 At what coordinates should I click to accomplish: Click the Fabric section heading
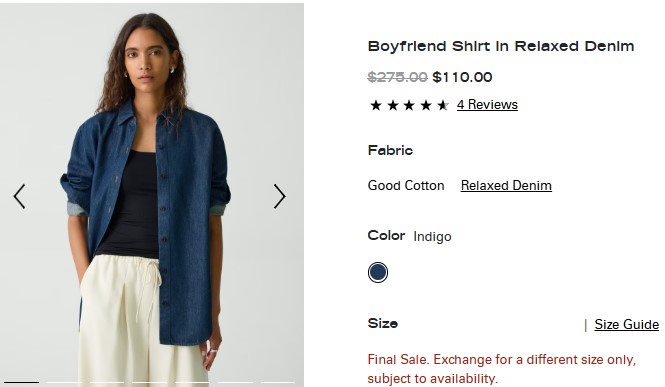tap(390, 150)
